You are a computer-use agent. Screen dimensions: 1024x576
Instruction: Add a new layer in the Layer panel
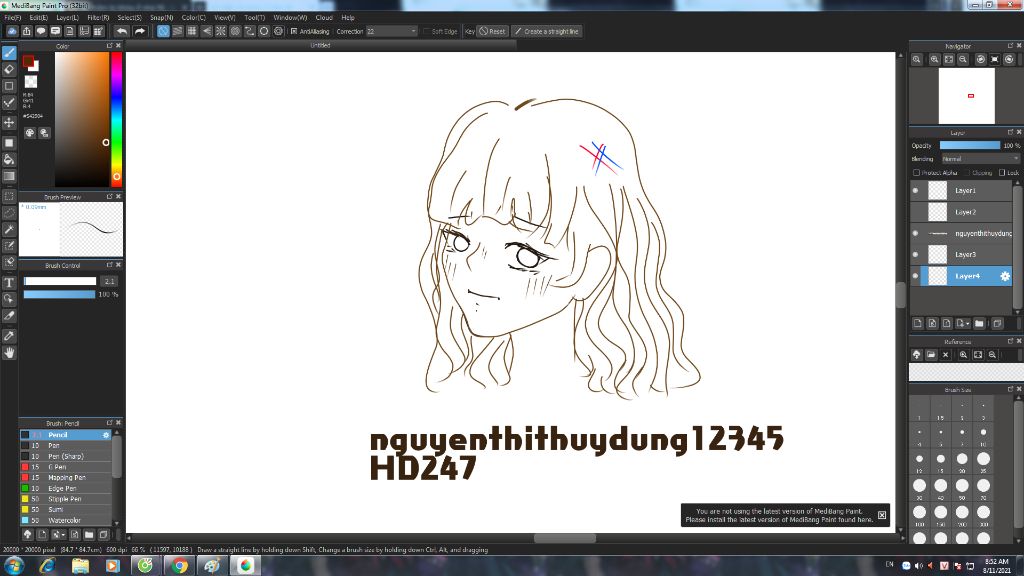(x=918, y=323)
